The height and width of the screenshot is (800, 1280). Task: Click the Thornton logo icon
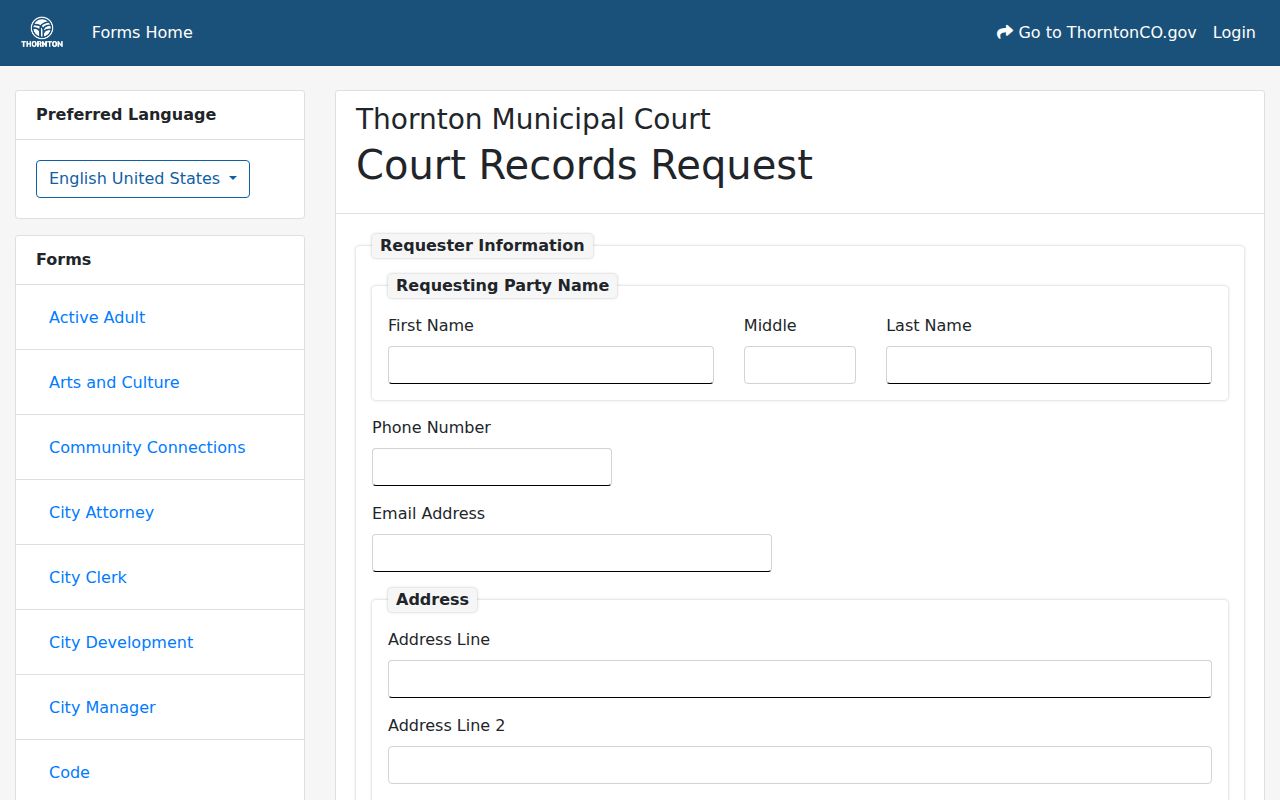click(42, 32)
